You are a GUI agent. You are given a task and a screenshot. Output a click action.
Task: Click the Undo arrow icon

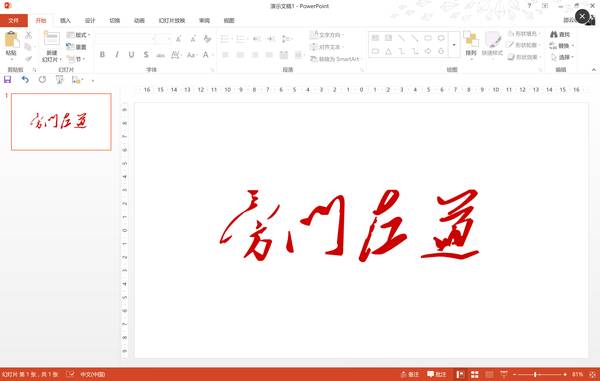25,80
